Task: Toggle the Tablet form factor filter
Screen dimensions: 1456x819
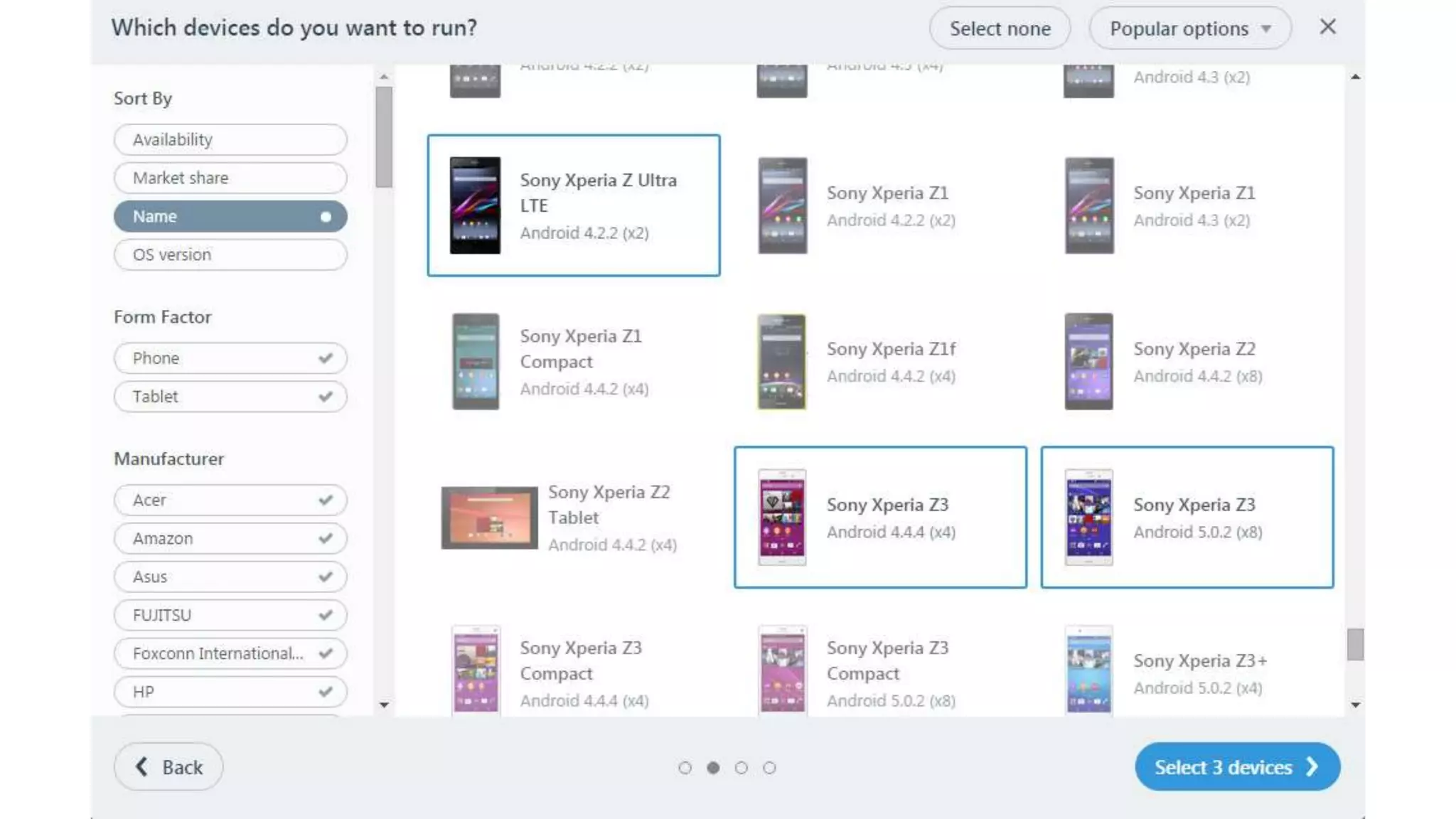Action: (230, 397)
